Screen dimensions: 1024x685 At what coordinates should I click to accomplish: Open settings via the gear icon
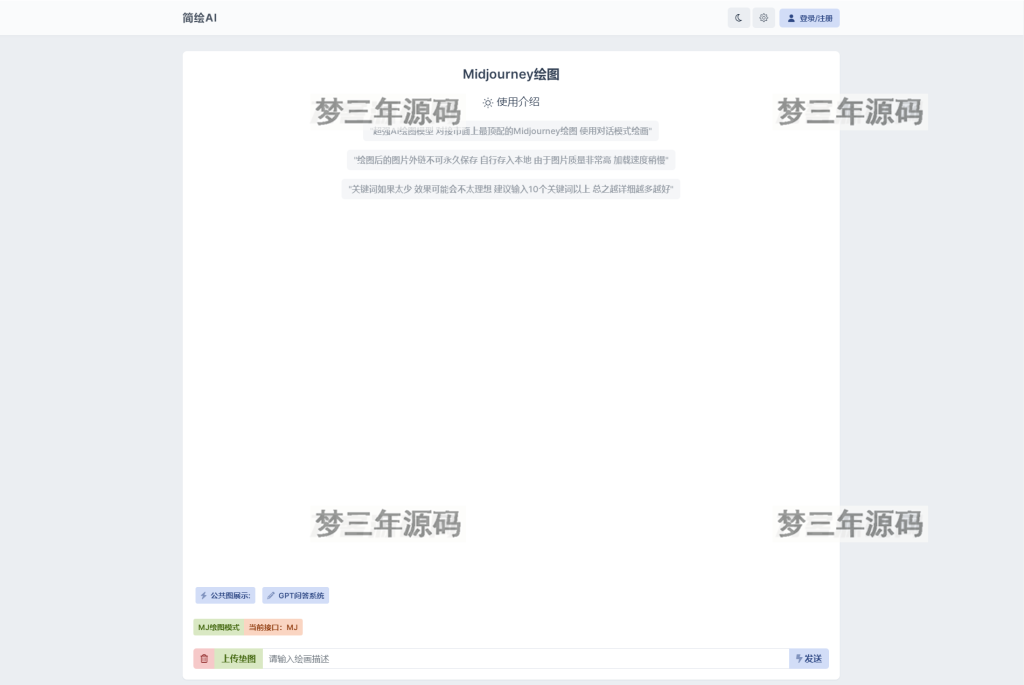click(763, 18)
